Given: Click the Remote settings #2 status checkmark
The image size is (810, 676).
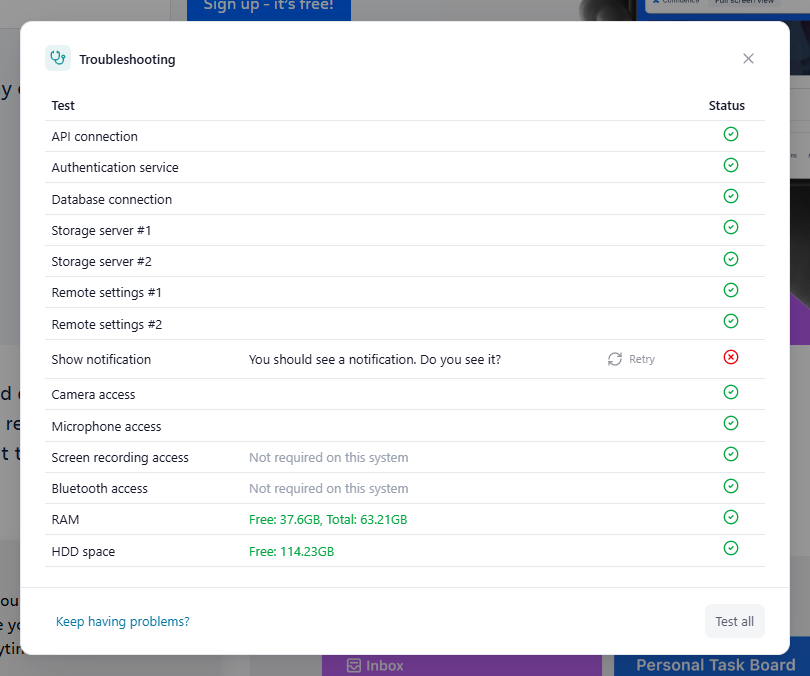Looking at the screenshot, I should pyautogui.click(x=730, y=321).
